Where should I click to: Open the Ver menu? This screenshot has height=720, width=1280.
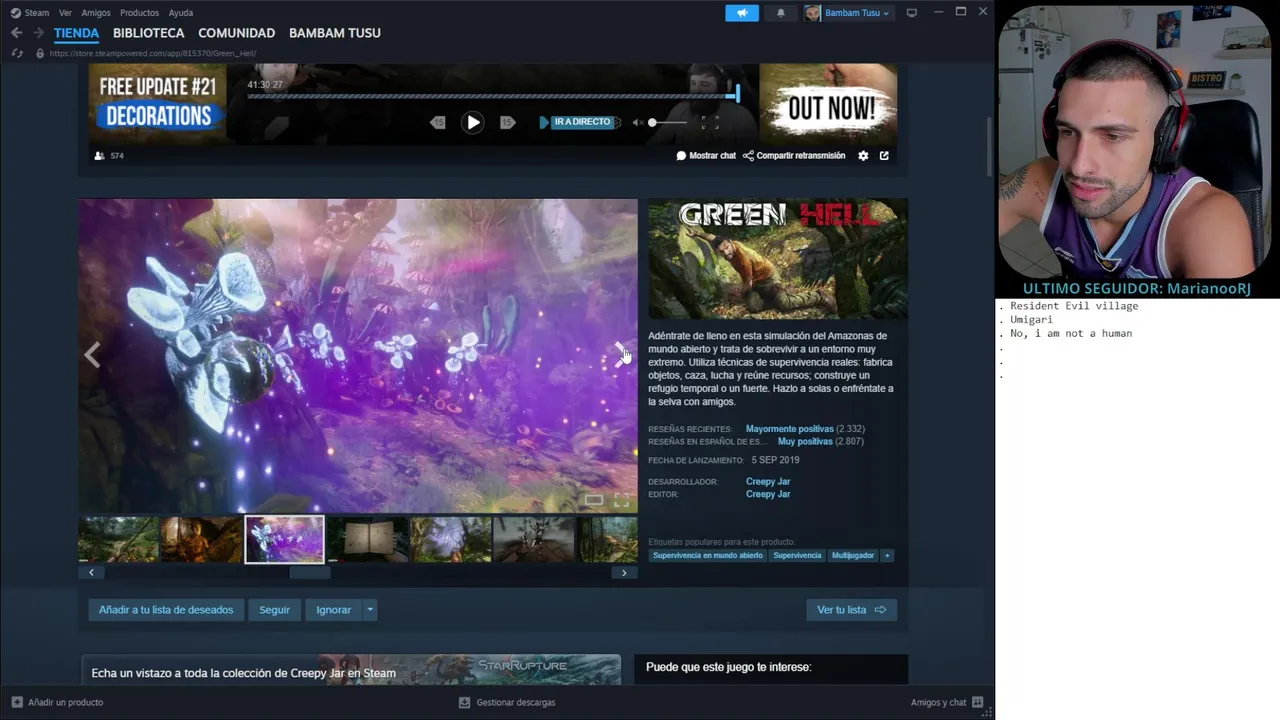tap(65, 13)
